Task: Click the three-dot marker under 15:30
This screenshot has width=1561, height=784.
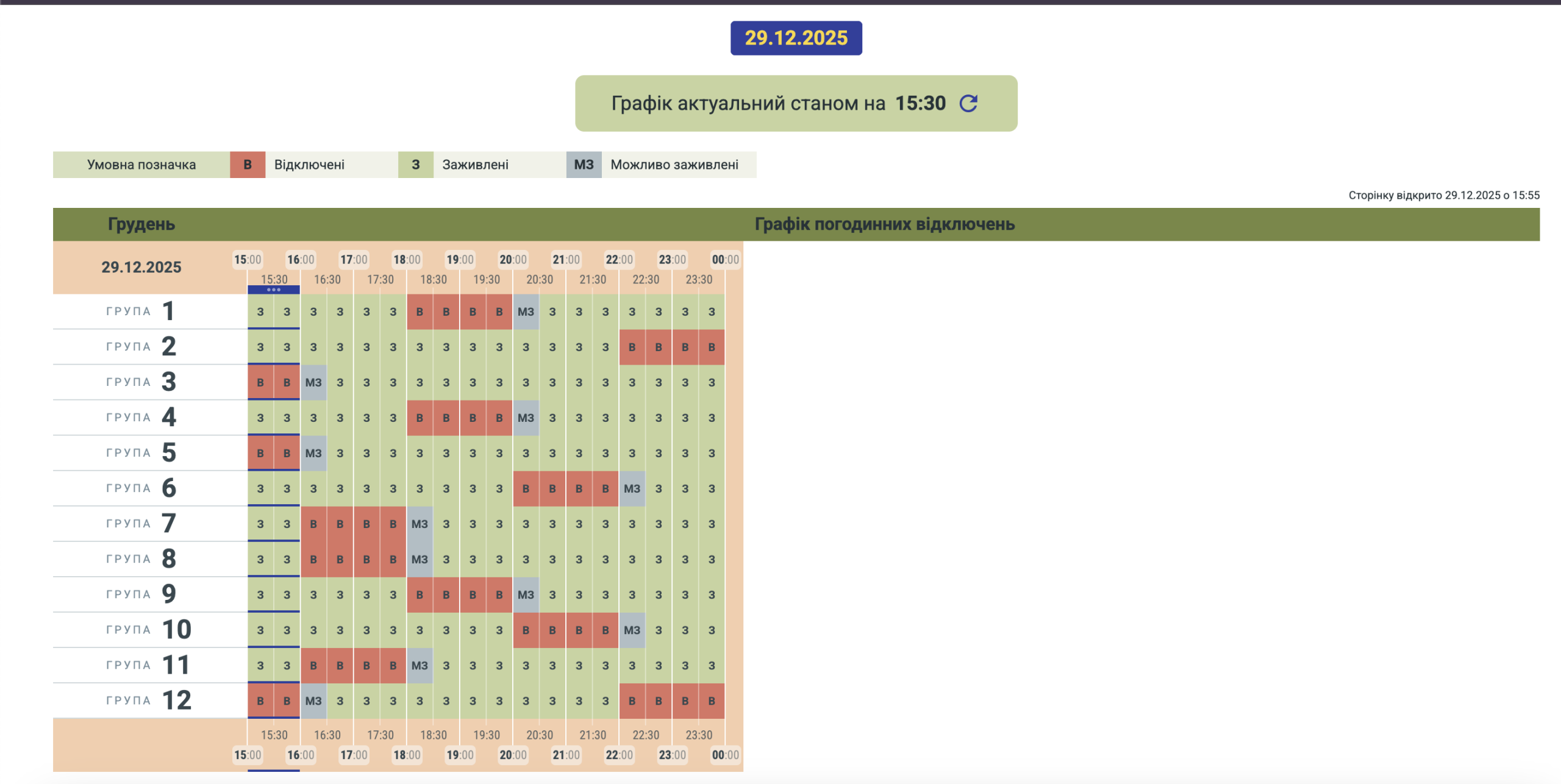Action: 274,290
